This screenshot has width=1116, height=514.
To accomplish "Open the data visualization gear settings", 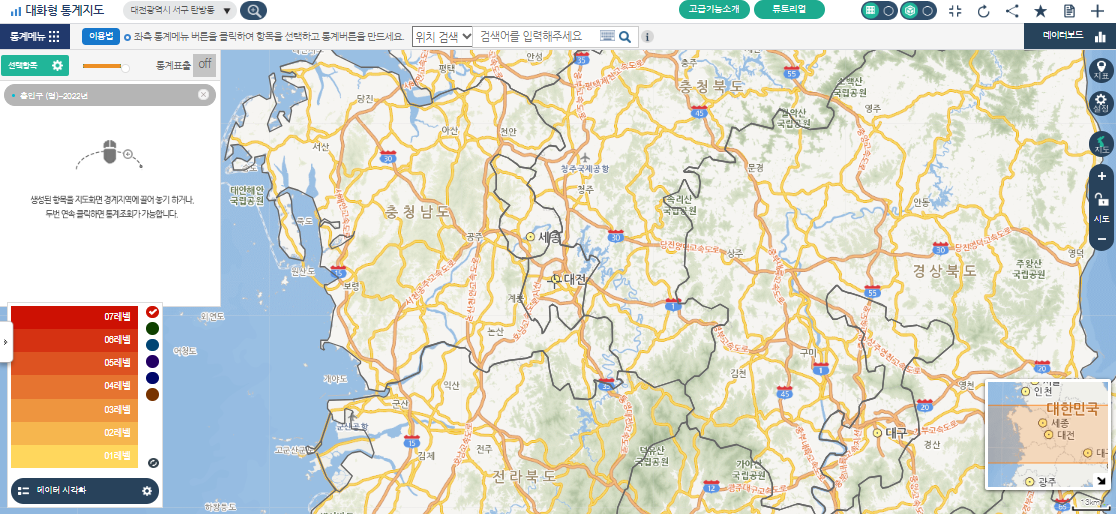I will tap(147, 491).
